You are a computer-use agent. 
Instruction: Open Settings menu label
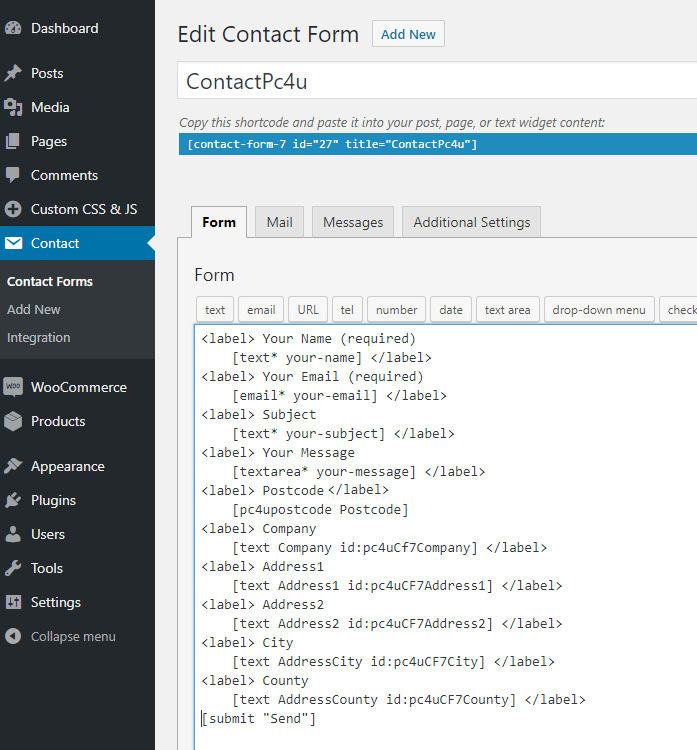coord(55,602)
